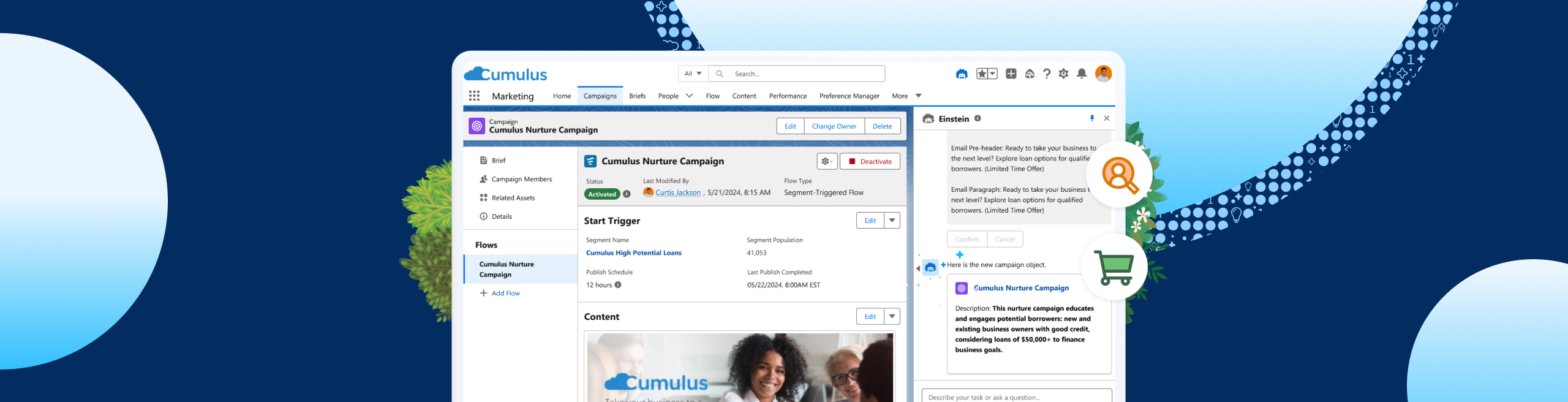Open the Preference Manager tab
This screenshot has height=402, width=1568.
[x=849, y=96]
